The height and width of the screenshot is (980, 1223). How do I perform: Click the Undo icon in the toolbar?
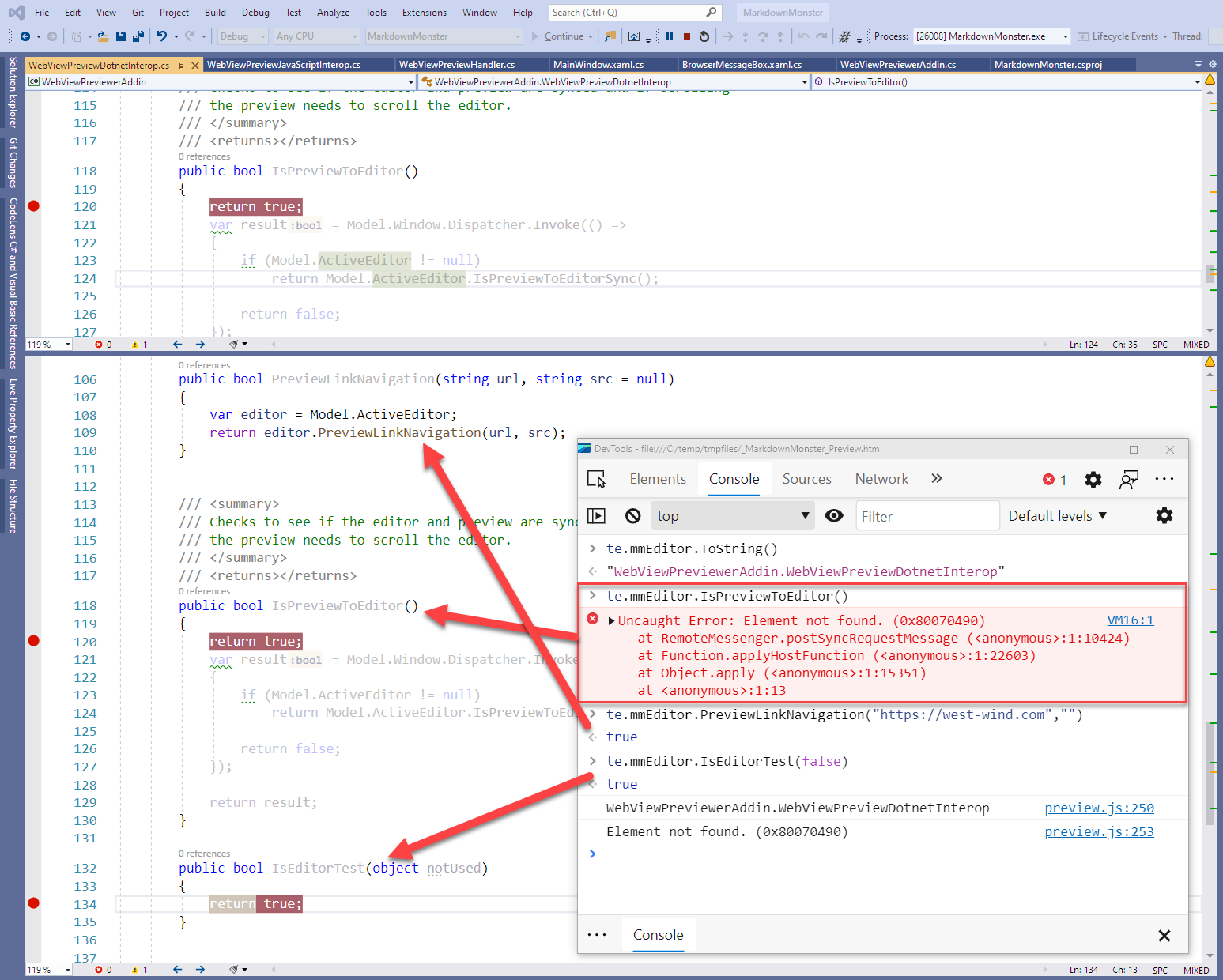tap(161, 36)
